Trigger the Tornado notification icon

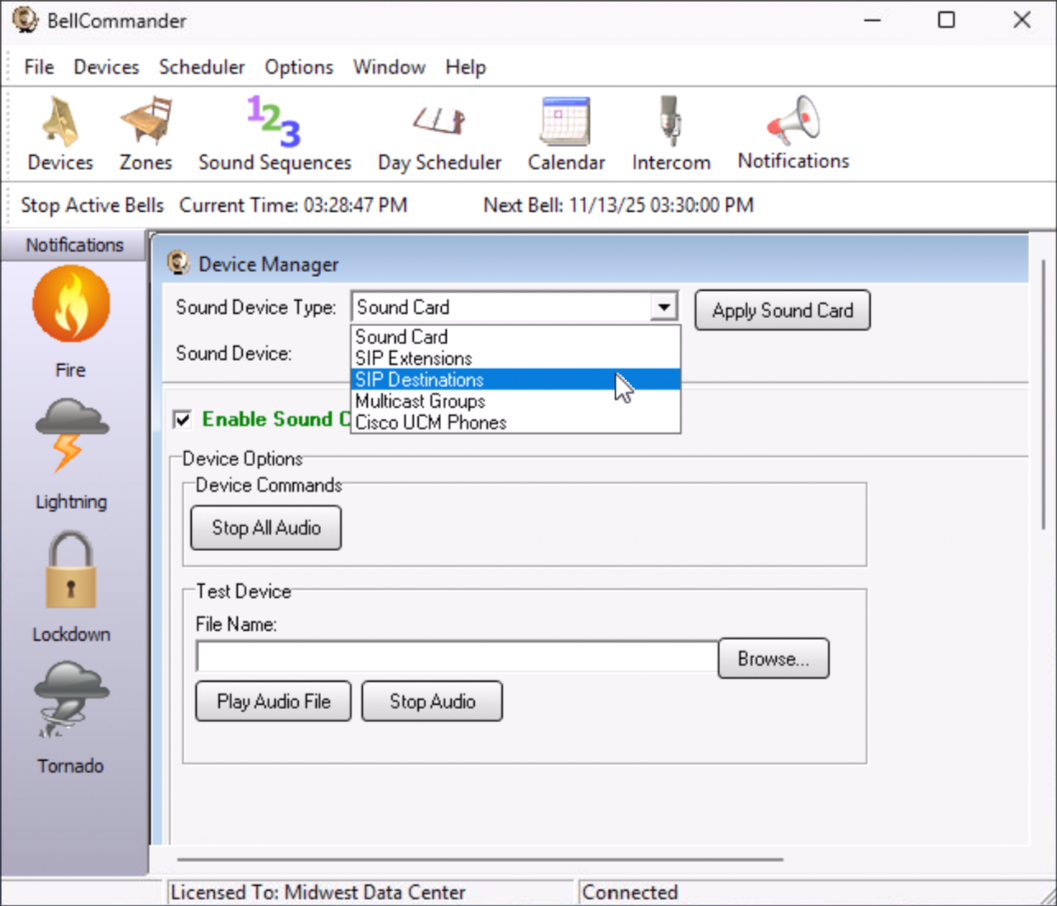click(70, 702)
